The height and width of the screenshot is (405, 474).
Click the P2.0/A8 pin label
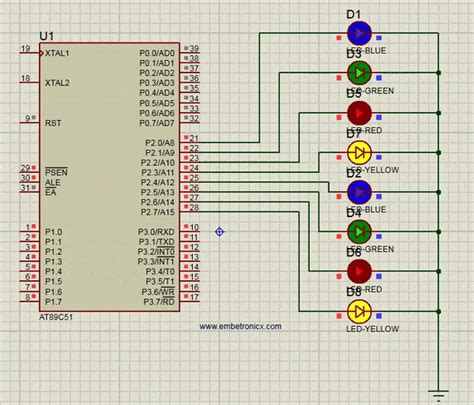[160, 143]
